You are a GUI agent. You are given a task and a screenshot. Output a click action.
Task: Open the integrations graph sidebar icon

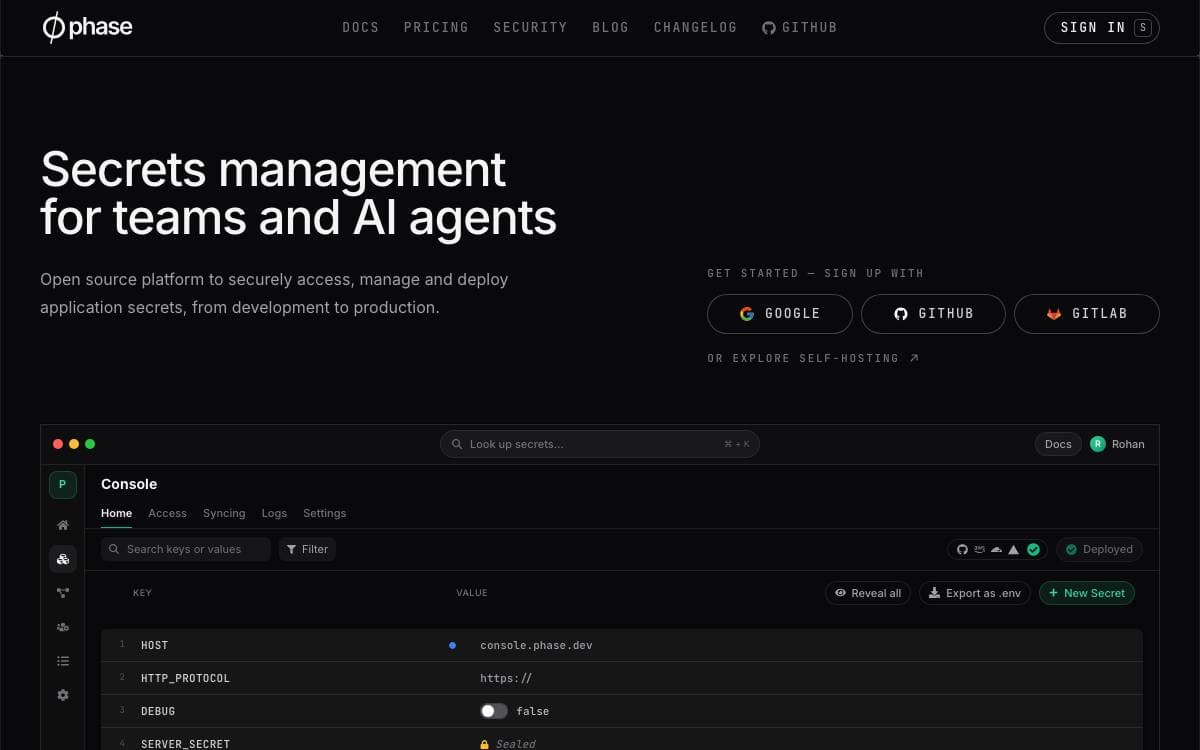tap(63, 593)
